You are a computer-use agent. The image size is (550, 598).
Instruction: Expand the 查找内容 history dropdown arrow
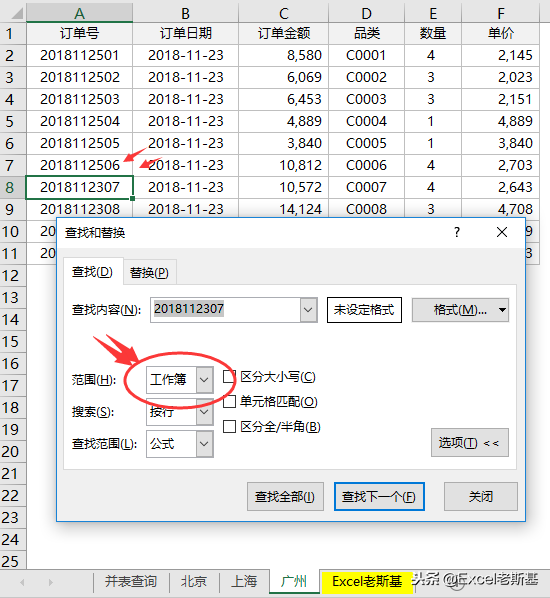tap(308, 310)
